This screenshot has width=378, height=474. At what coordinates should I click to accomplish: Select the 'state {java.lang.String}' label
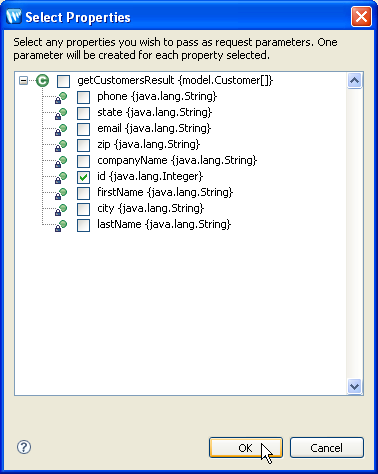pyautogui.click(x=154, y=112)
